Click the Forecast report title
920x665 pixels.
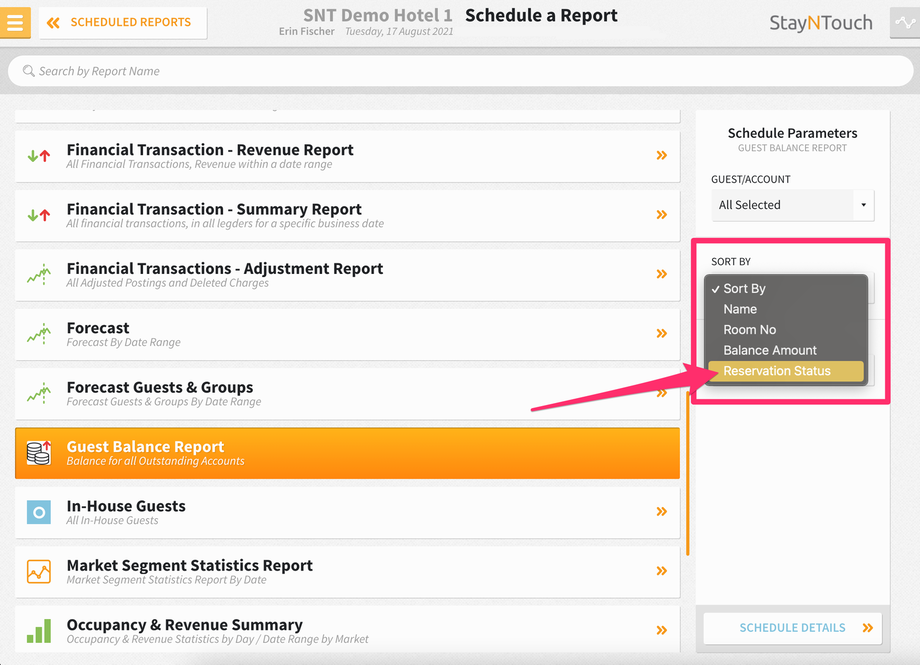click(x=98, y=328)
